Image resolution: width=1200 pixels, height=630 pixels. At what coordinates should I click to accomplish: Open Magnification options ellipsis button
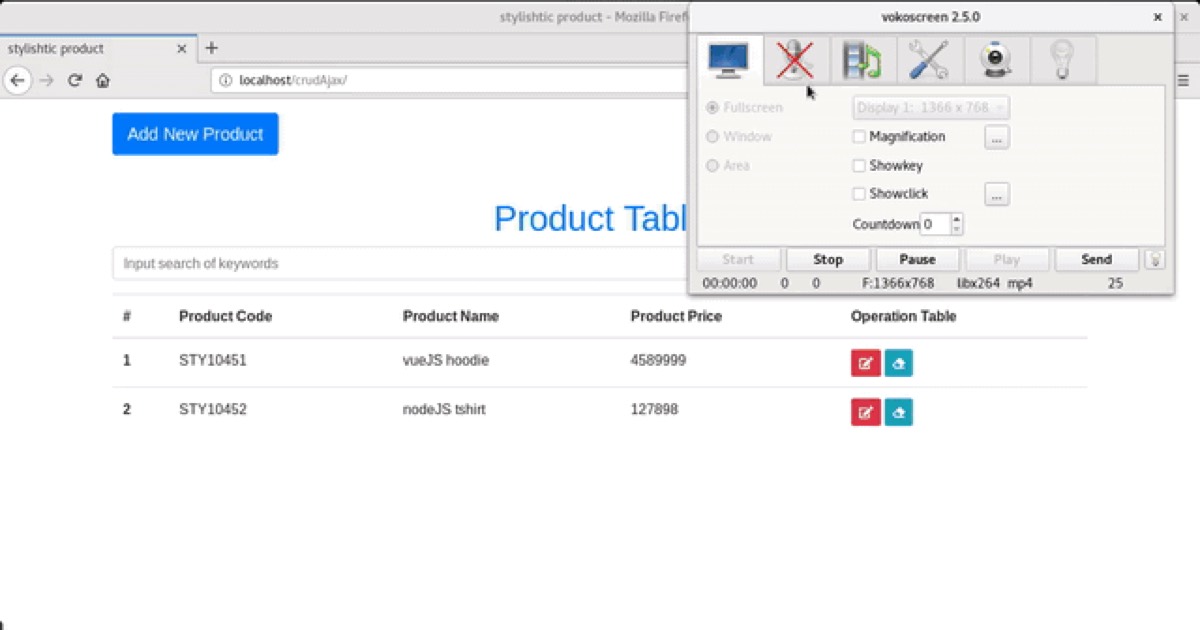point(996,137)
